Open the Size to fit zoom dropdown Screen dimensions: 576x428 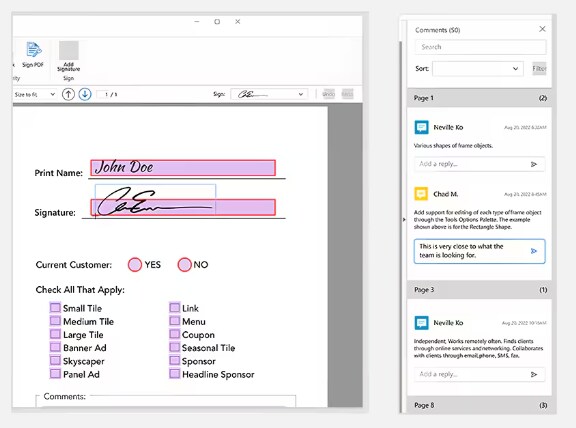click(x=34, y=94)
